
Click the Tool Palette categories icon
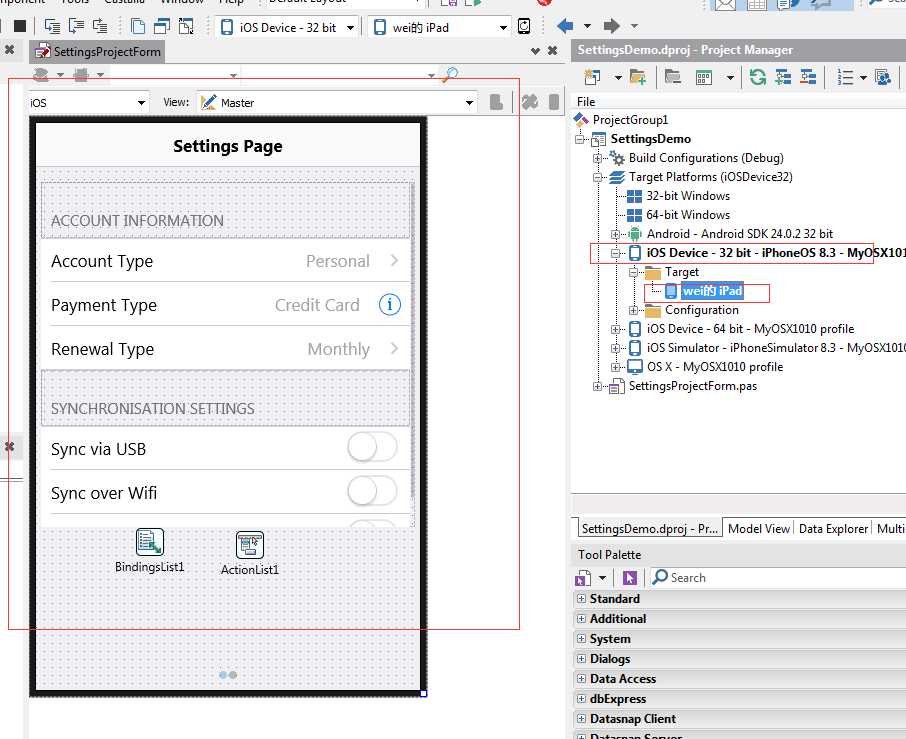click(x=583, y=577)
